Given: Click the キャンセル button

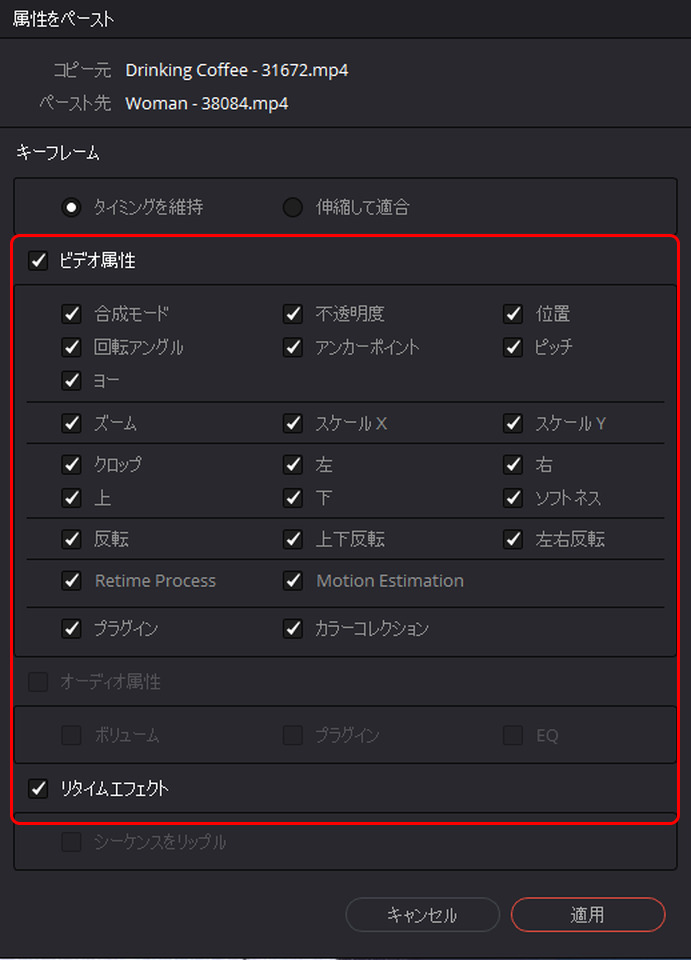Looking at the screenshot, I should tap(422, 915).
